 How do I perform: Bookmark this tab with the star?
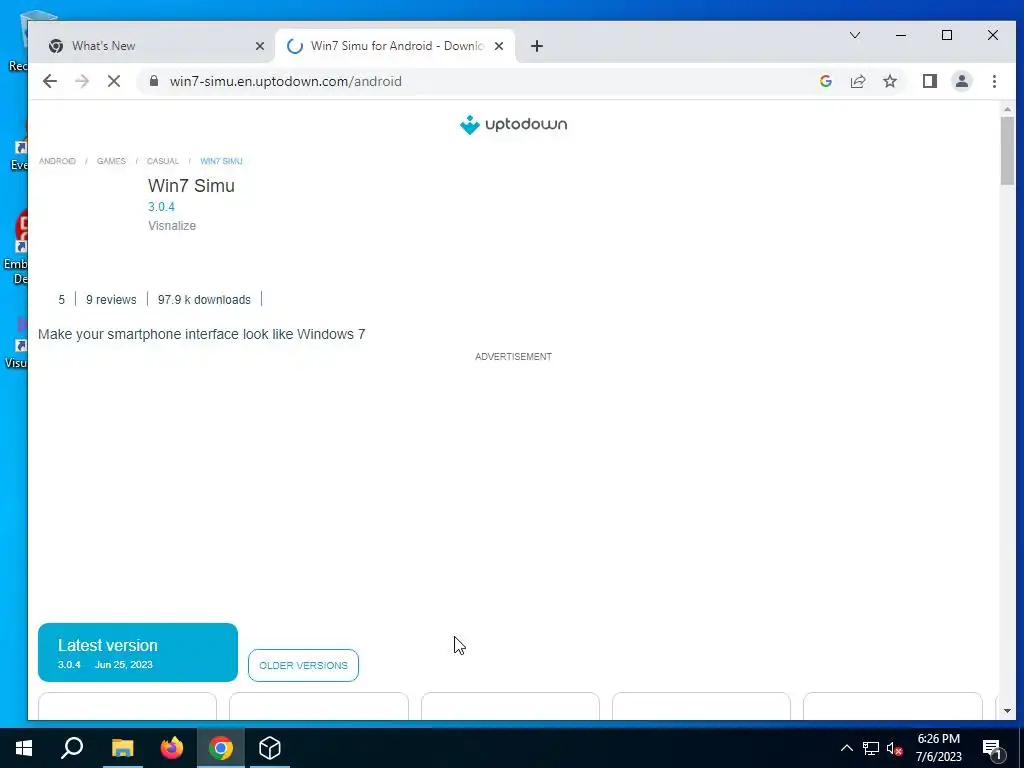[889, 81]
